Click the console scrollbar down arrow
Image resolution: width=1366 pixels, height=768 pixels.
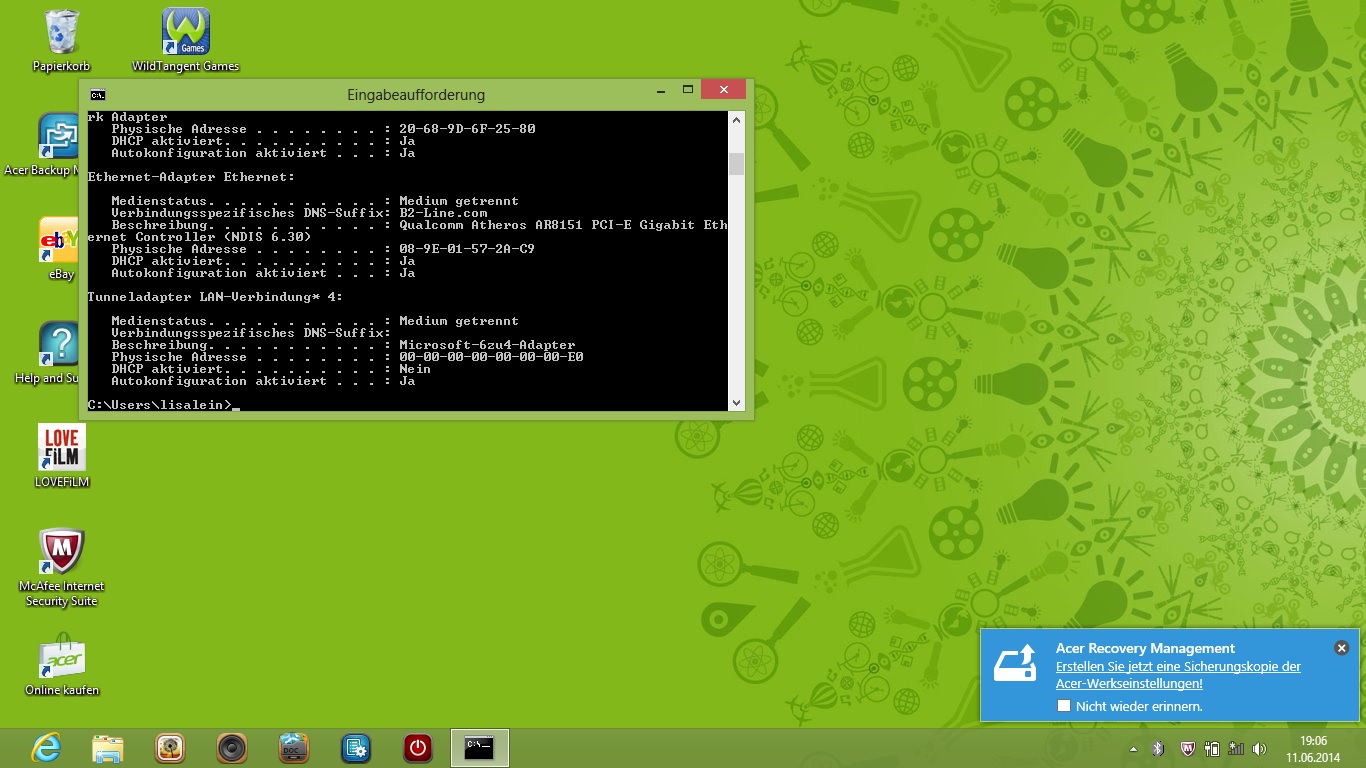click(737, 403)
